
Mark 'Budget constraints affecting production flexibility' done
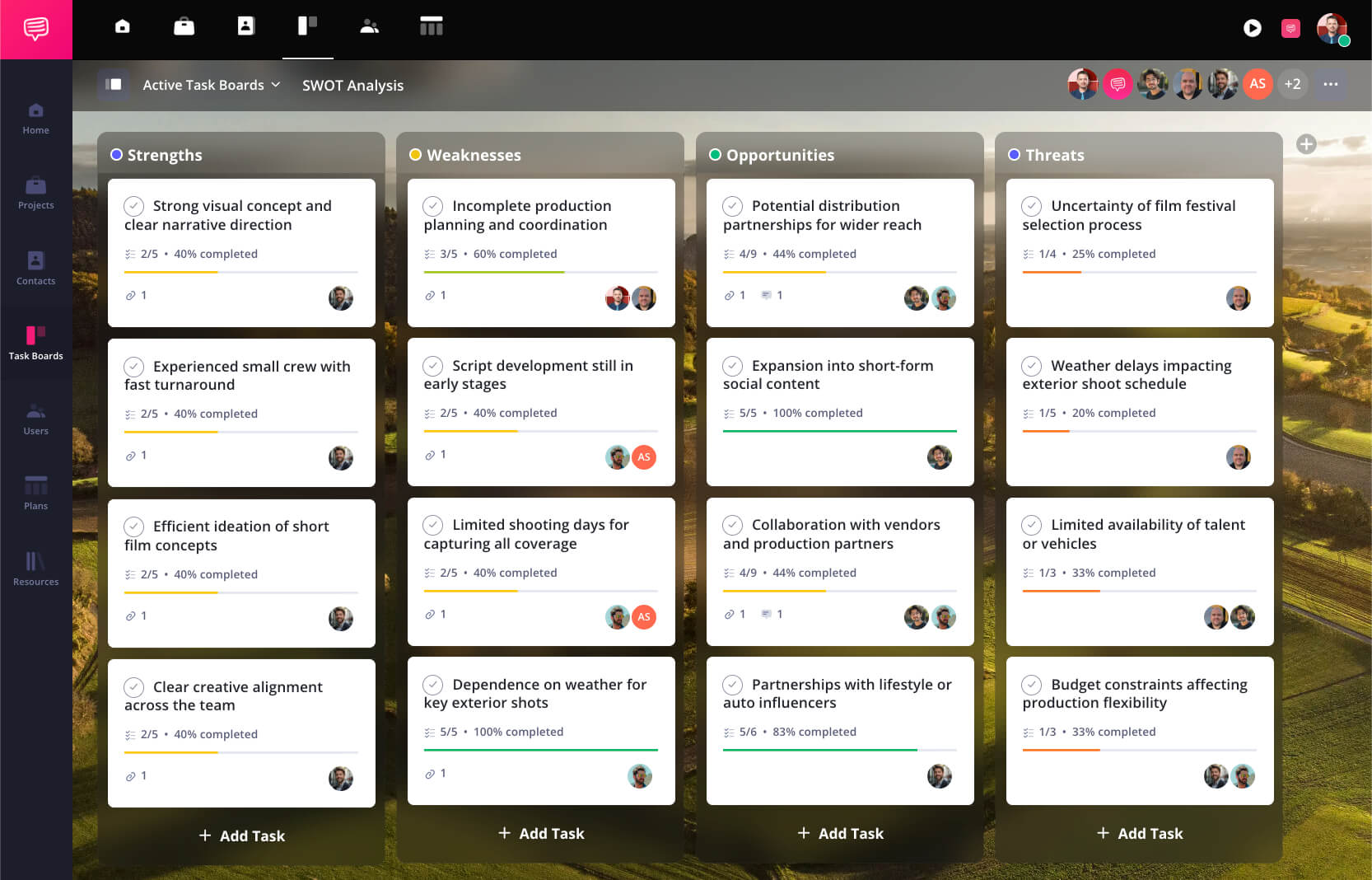[x=1032, y=685]
